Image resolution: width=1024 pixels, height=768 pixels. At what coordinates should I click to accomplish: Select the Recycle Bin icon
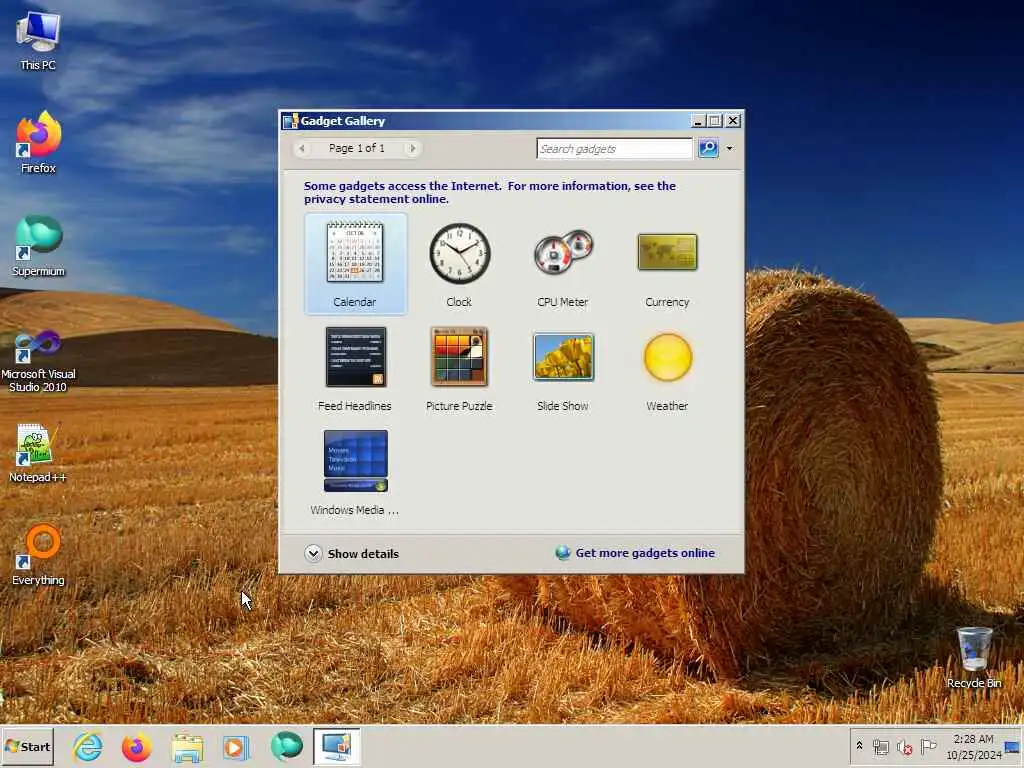tap(974, 658)
